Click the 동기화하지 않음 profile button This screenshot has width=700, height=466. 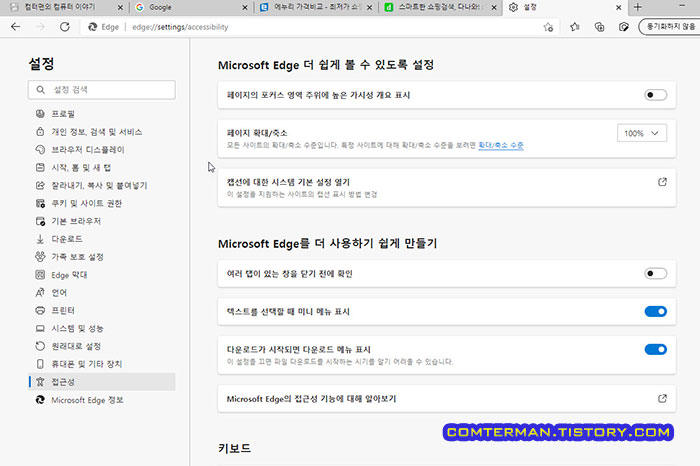670,27
